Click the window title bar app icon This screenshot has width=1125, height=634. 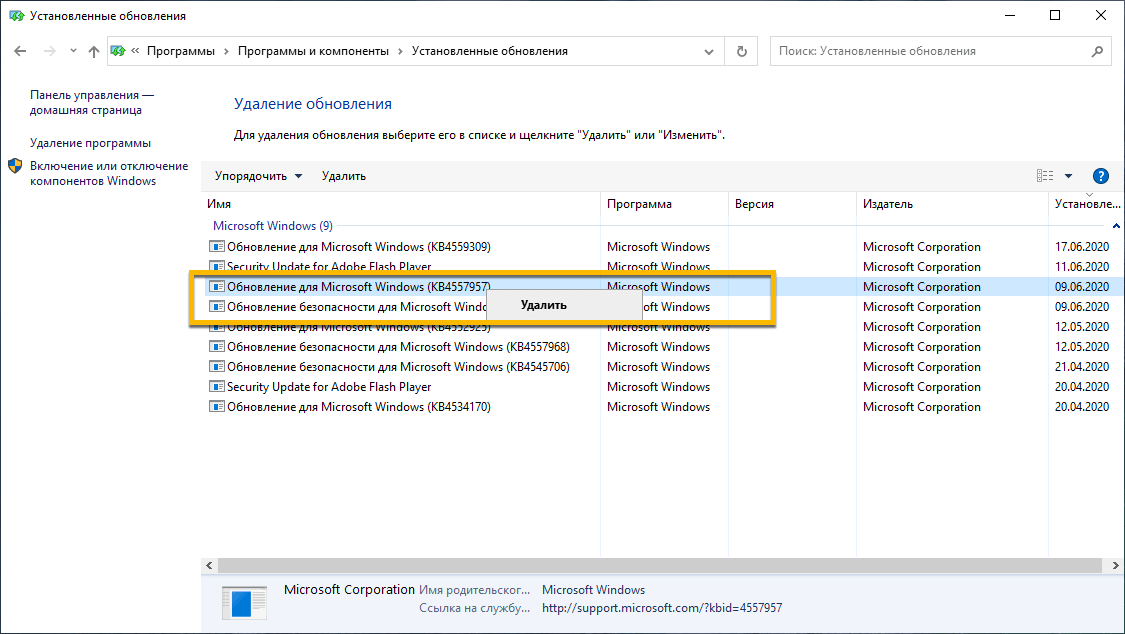tap(17, 16)
